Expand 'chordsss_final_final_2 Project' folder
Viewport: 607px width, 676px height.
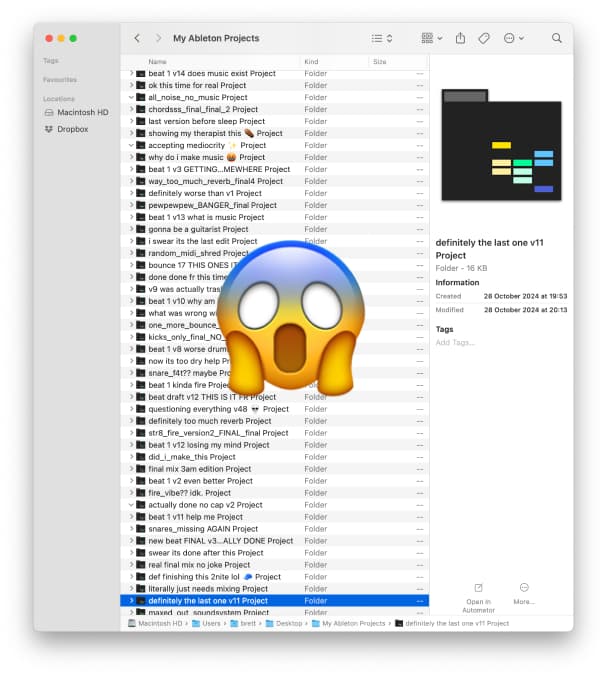131,110
